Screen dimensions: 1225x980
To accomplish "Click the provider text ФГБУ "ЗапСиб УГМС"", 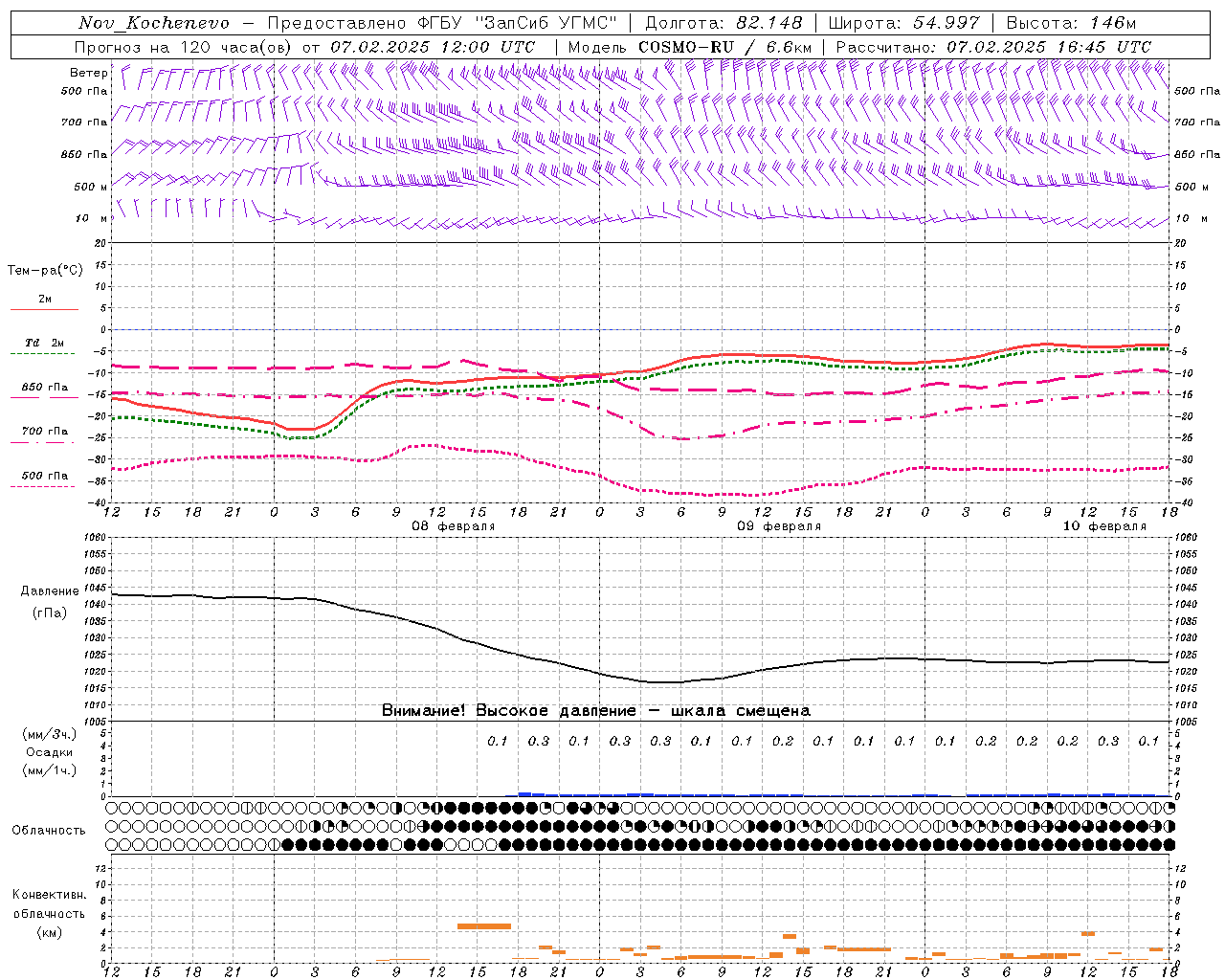I will coord(518,23).
